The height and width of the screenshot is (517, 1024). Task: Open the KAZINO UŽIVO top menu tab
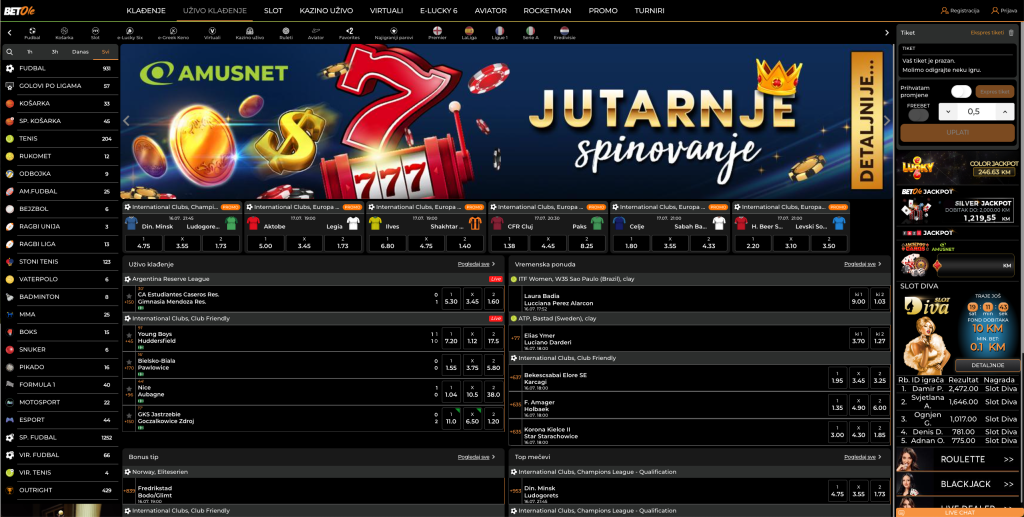click(x=327, y=11)
